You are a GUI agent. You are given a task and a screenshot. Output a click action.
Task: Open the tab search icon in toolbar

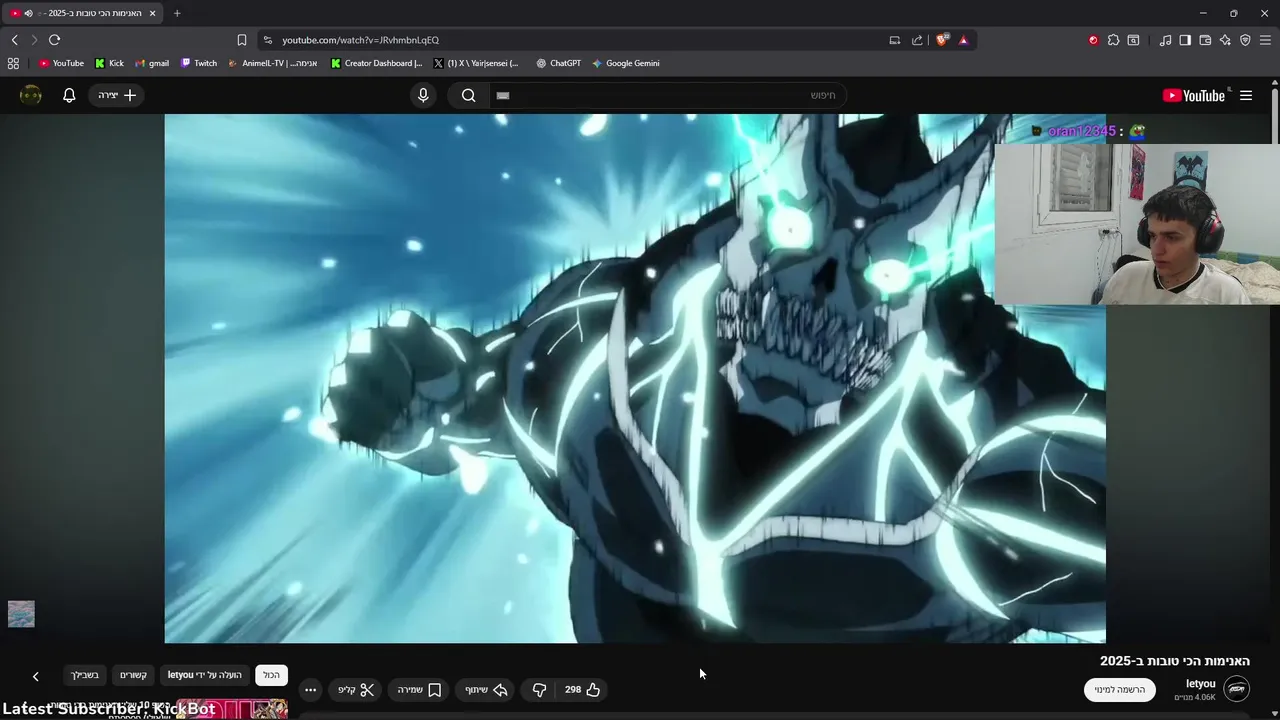click(x=1133, y=40)
